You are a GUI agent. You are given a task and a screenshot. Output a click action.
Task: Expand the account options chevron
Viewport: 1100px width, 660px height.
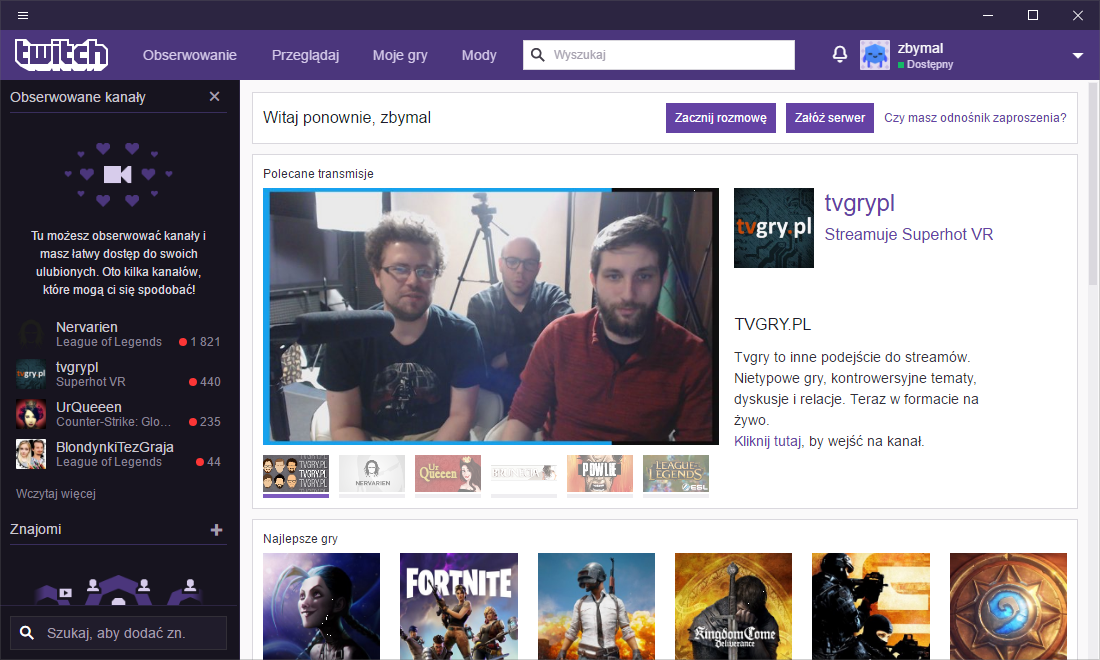(1078, 57)
